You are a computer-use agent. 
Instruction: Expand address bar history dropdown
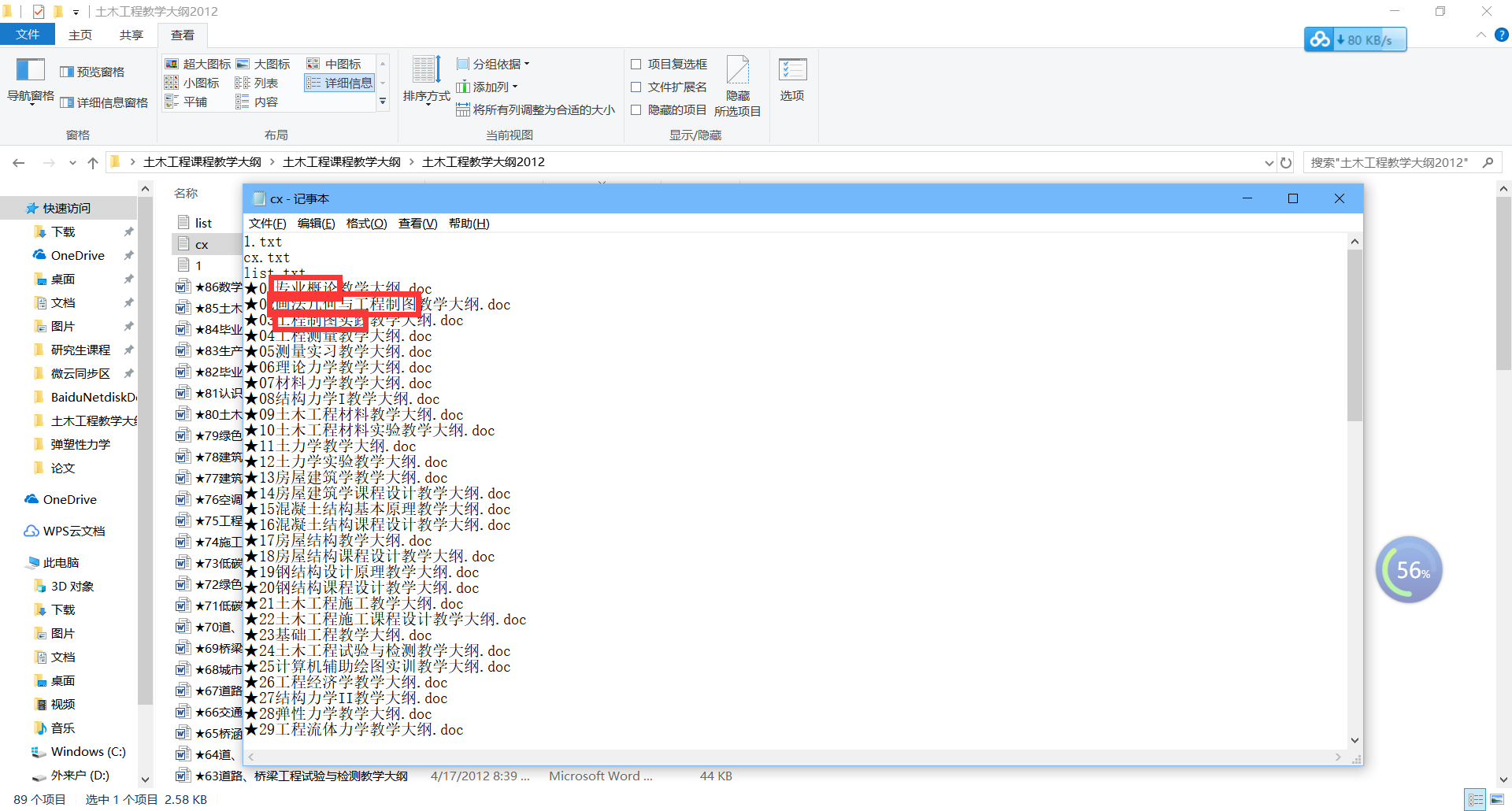pos(1269,163)
